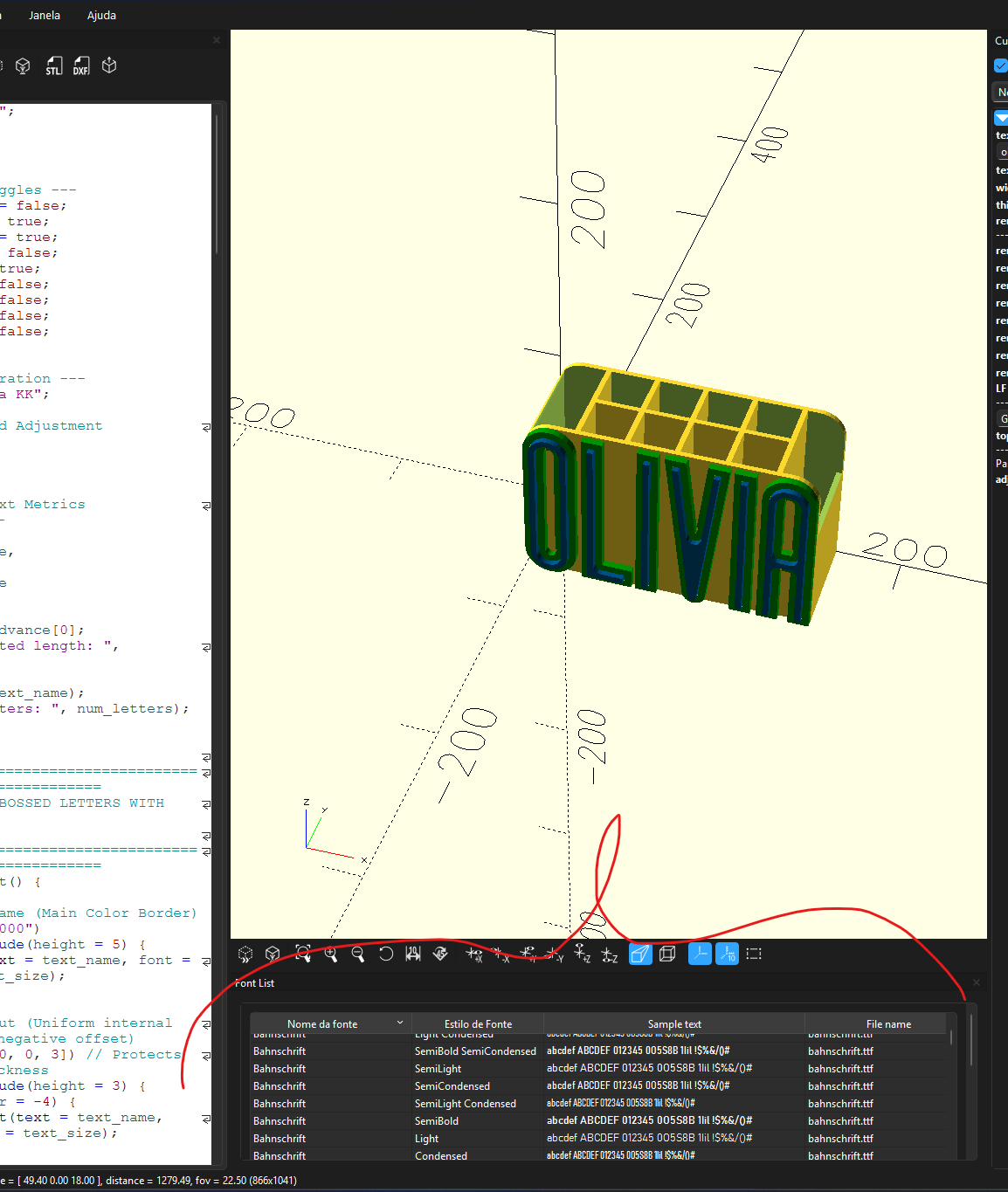Click the code editor vertical scrollbar
This screenshot has width=1008, height=1192.
[x=217, y=183]
